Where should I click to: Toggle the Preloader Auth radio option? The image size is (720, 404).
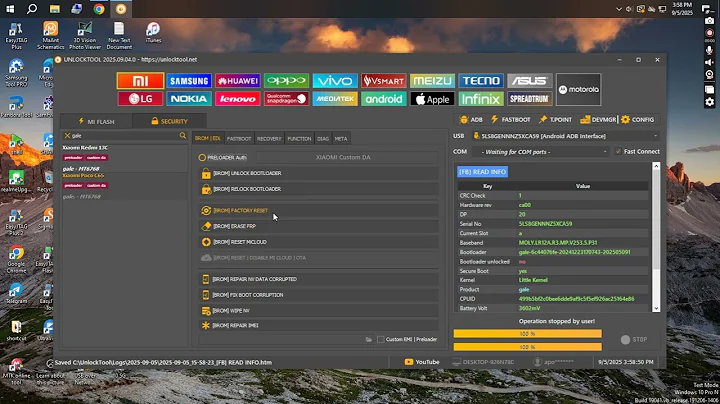tap(202, 157)
